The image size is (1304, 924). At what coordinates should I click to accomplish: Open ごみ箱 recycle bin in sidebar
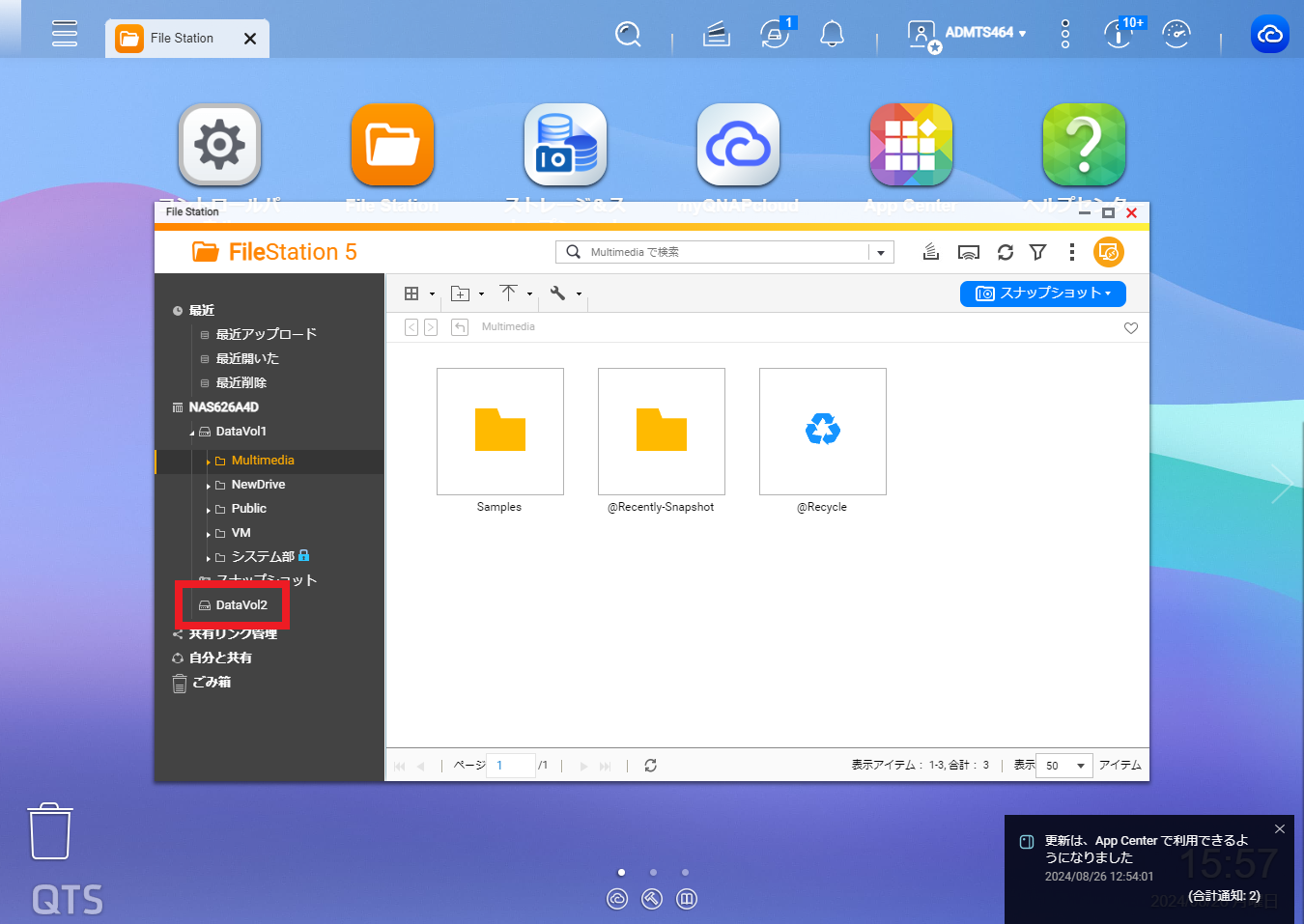pyautogui.click(x=211, y=682)
